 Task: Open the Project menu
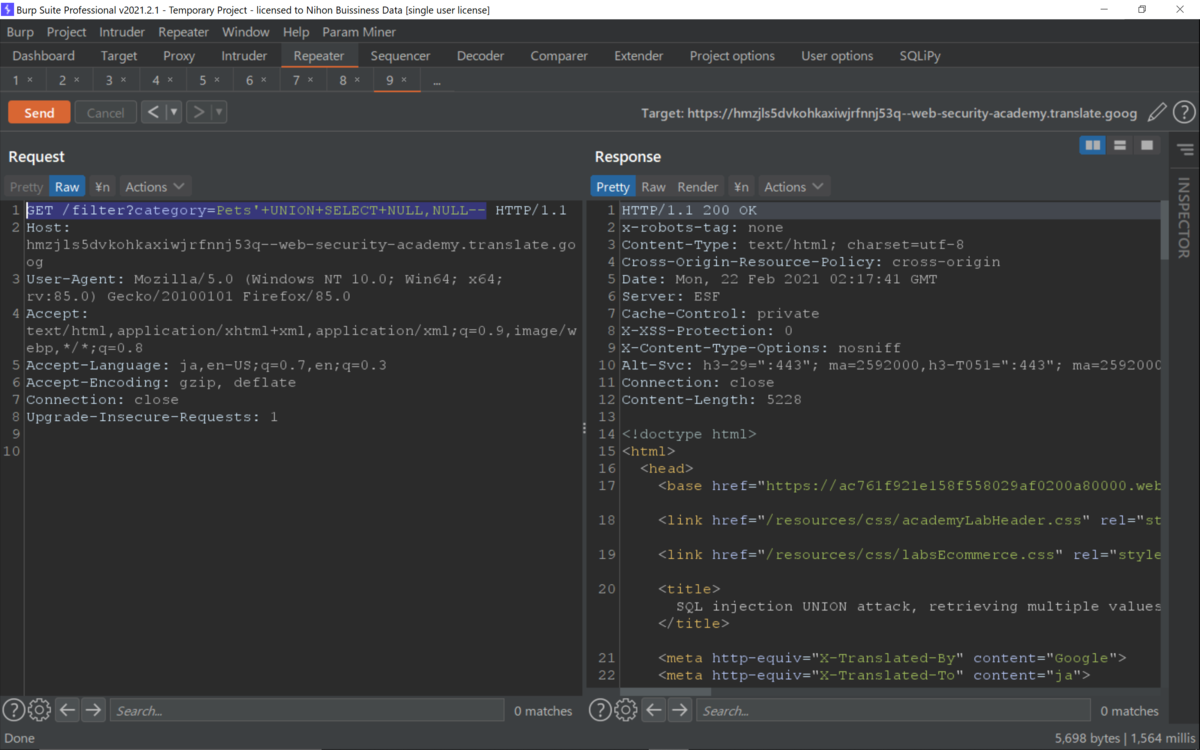pos(67,32)
